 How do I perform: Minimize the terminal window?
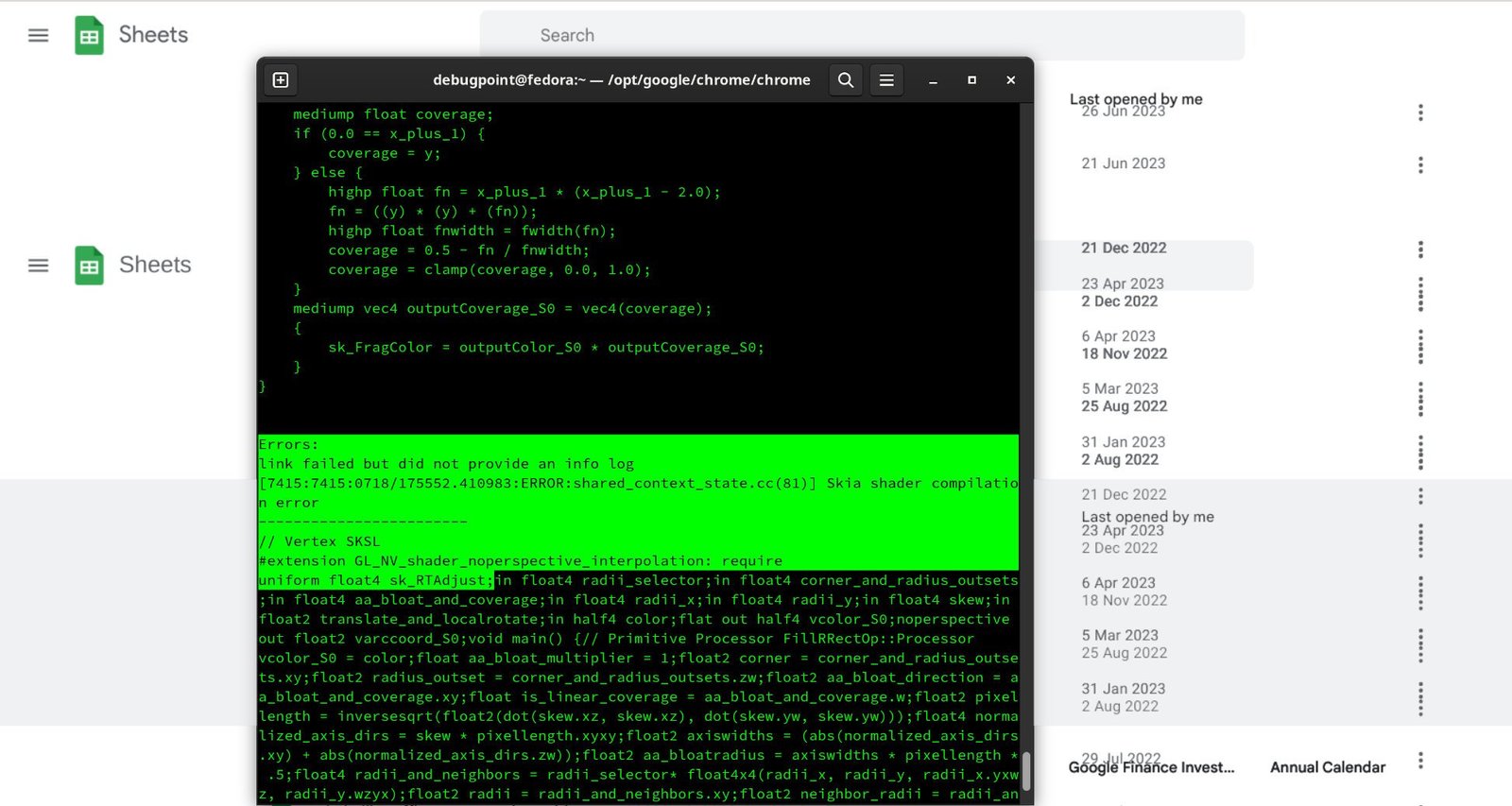click(x=933, y=80)
